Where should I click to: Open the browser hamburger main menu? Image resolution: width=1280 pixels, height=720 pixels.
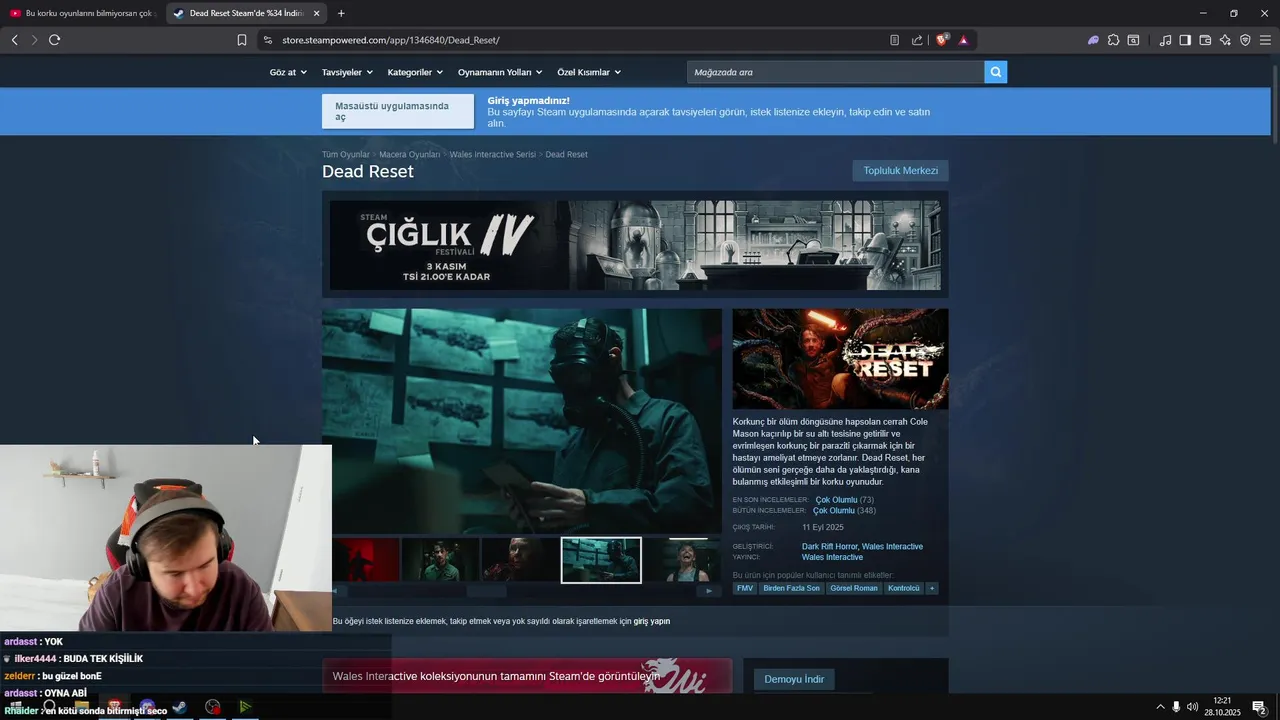coord(1265,40)
